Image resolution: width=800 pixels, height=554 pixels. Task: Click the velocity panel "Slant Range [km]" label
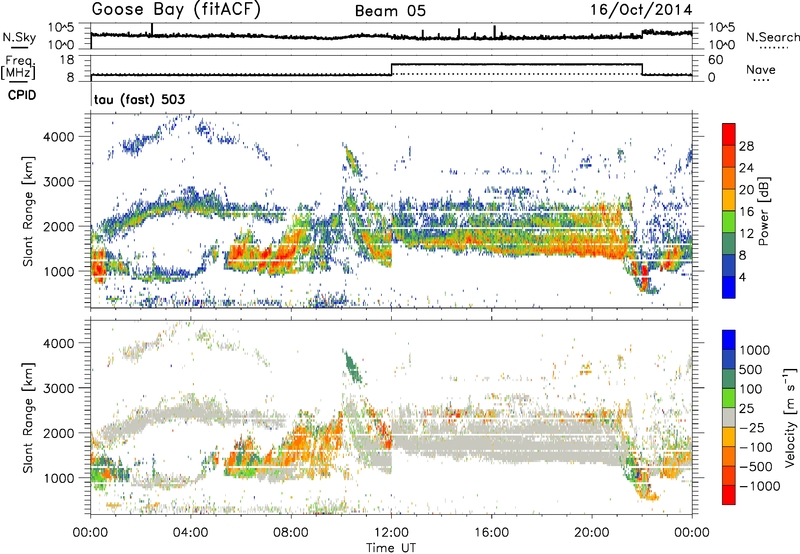[x=28, y=417]
